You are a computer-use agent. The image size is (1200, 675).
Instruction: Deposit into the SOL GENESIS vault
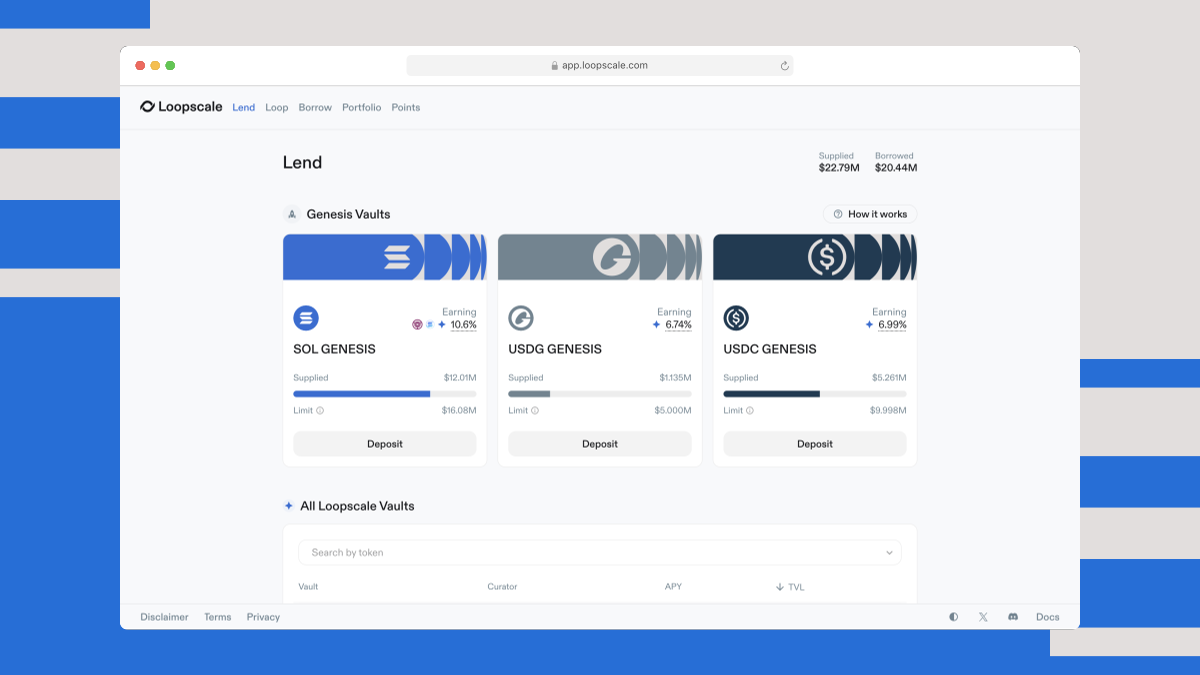(385, 444)
